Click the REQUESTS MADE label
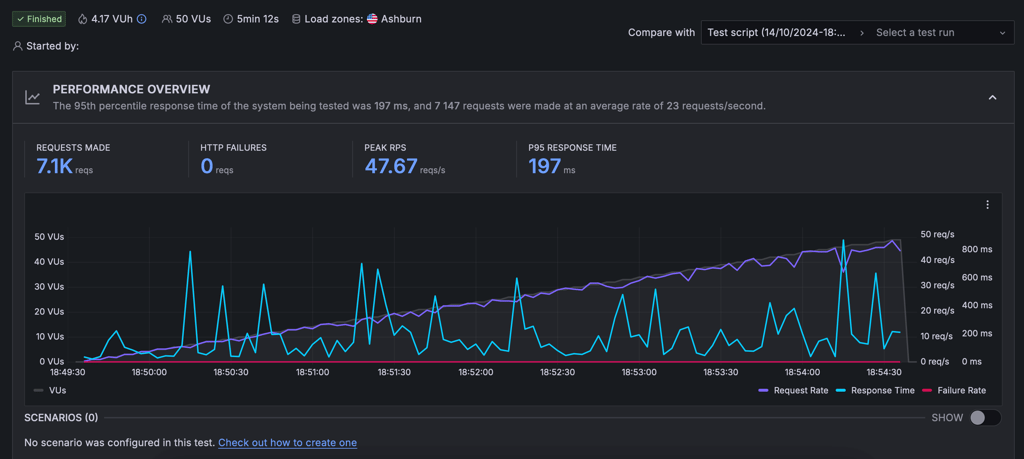The image size is (1024, 459). pyautogui.click(x=73, y=148)
